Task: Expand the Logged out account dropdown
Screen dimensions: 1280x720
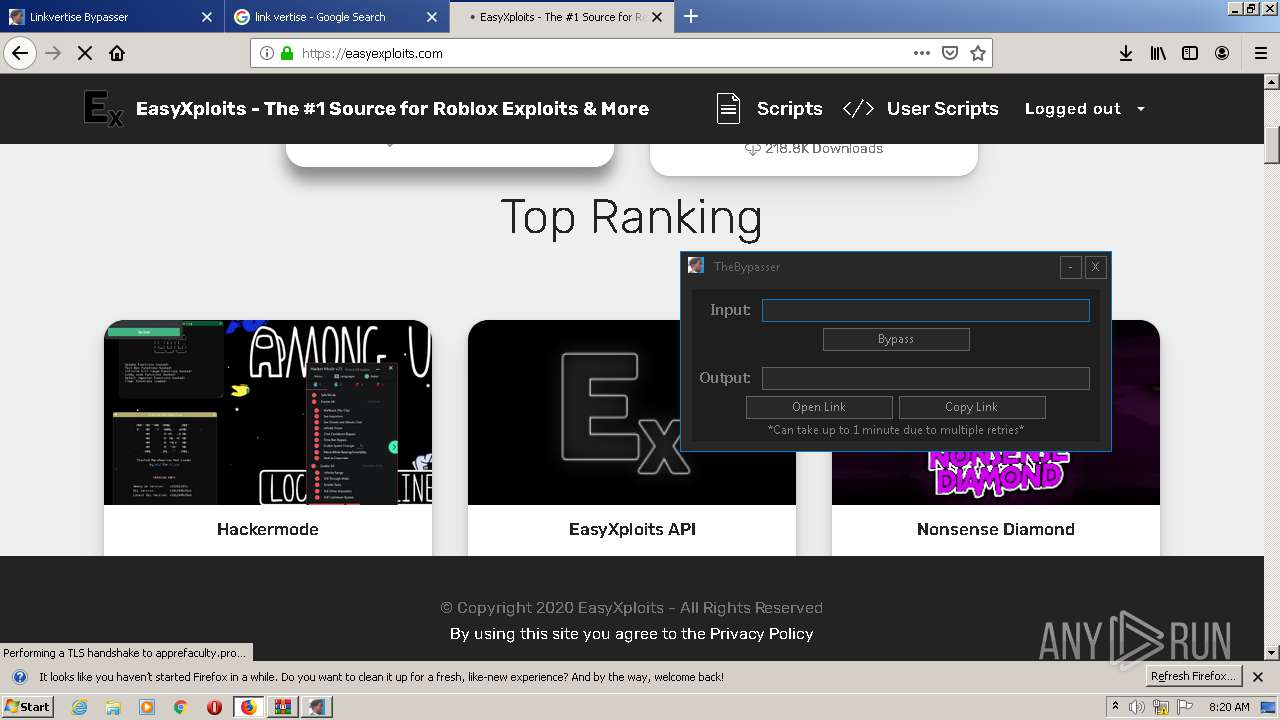Action: [1085, 109]
